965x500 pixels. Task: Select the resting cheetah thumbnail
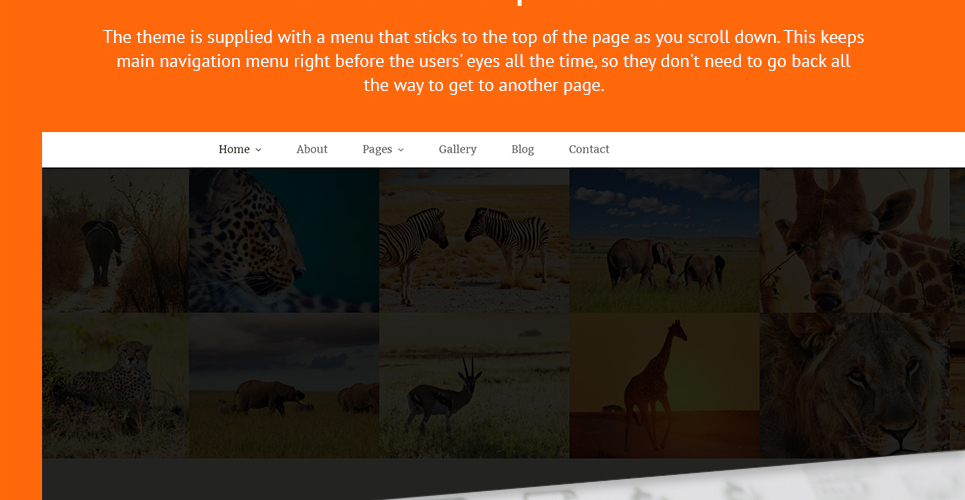click(116, 385)
